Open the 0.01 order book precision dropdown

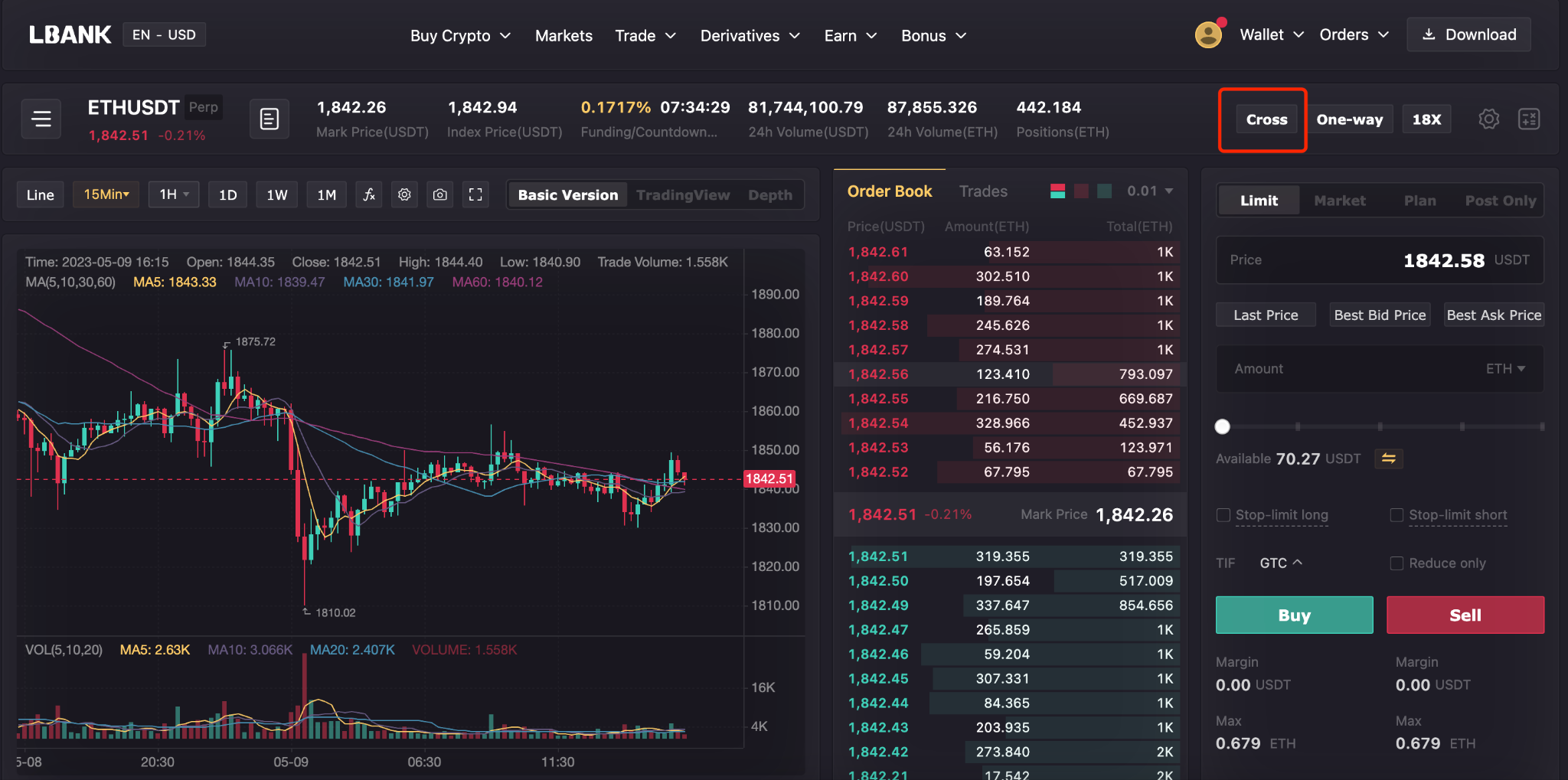1149,191
